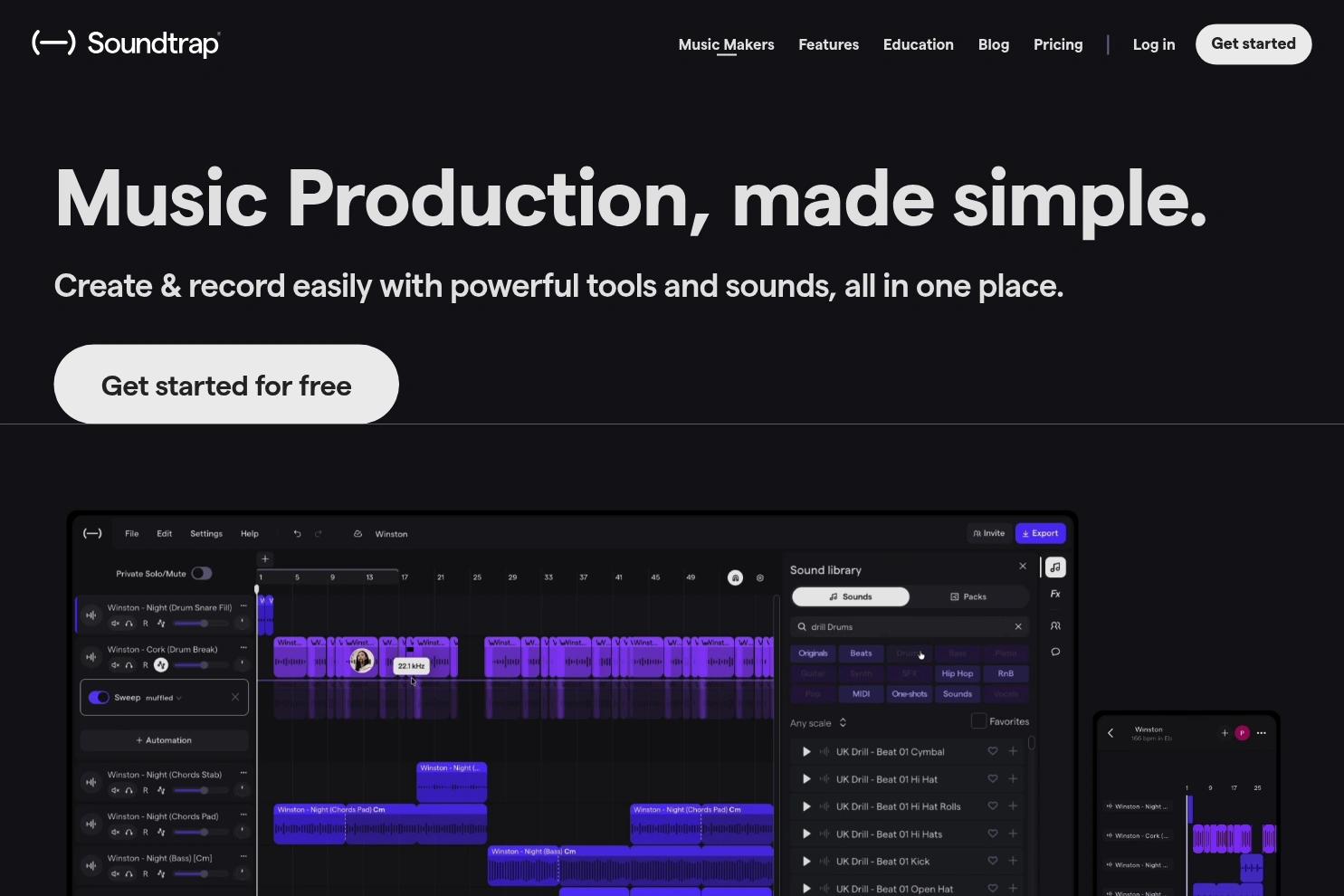The width and height of the screenshot is (1344, 896).
Task: Check the Favorites checkbox
Action: (x=978, y=721)
